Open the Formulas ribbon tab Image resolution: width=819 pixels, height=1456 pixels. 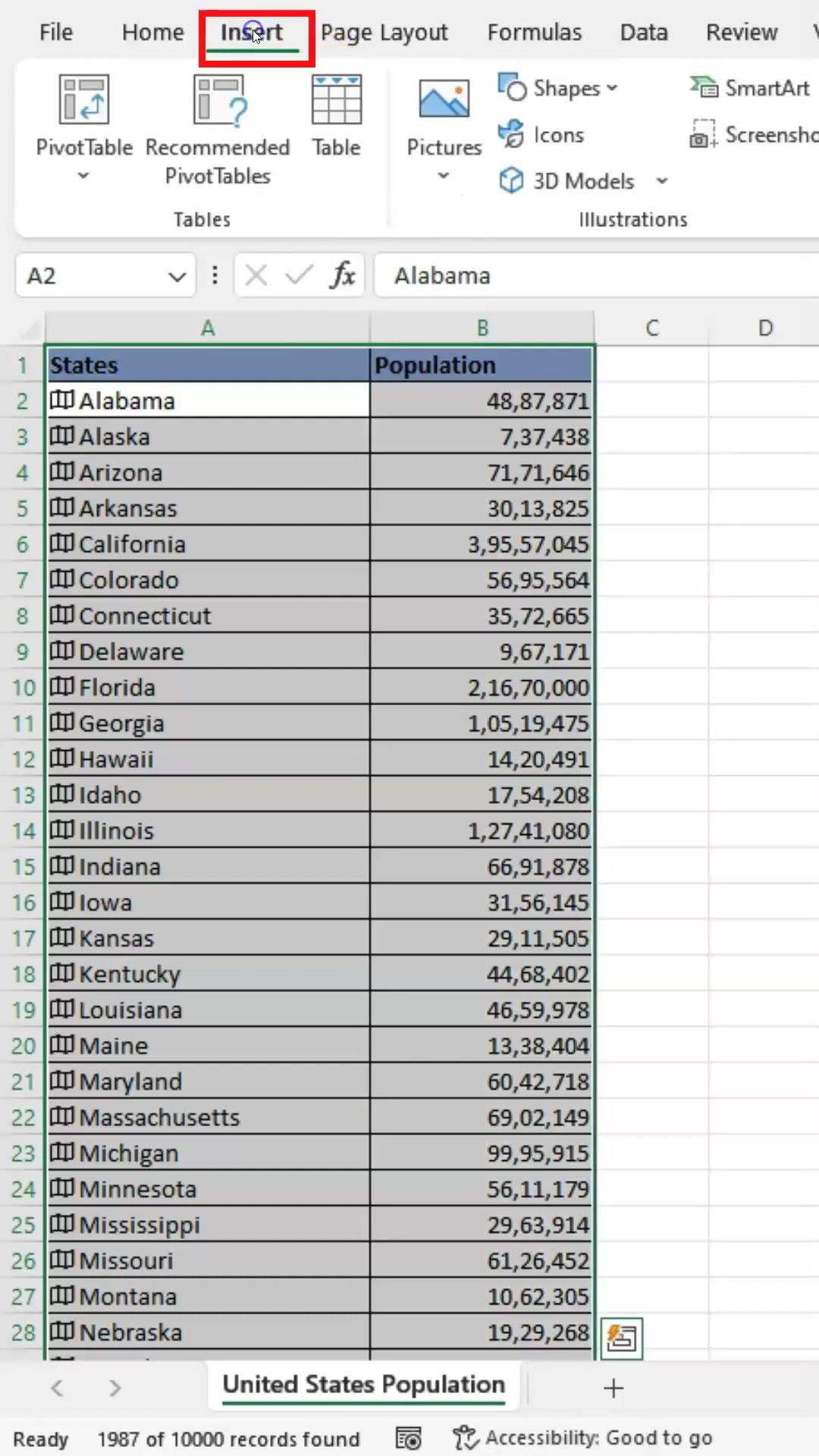coord(534,33)
